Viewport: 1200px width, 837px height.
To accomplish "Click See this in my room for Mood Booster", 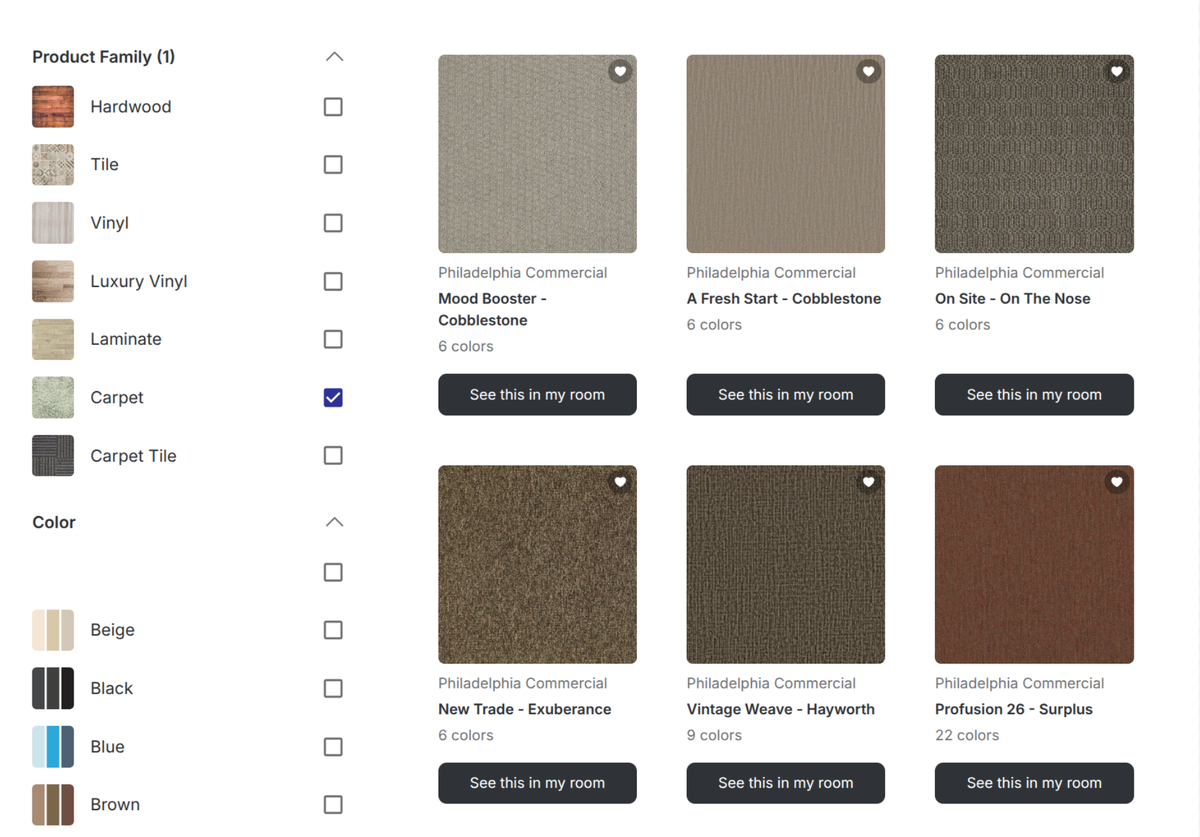I will pos(537,394).
